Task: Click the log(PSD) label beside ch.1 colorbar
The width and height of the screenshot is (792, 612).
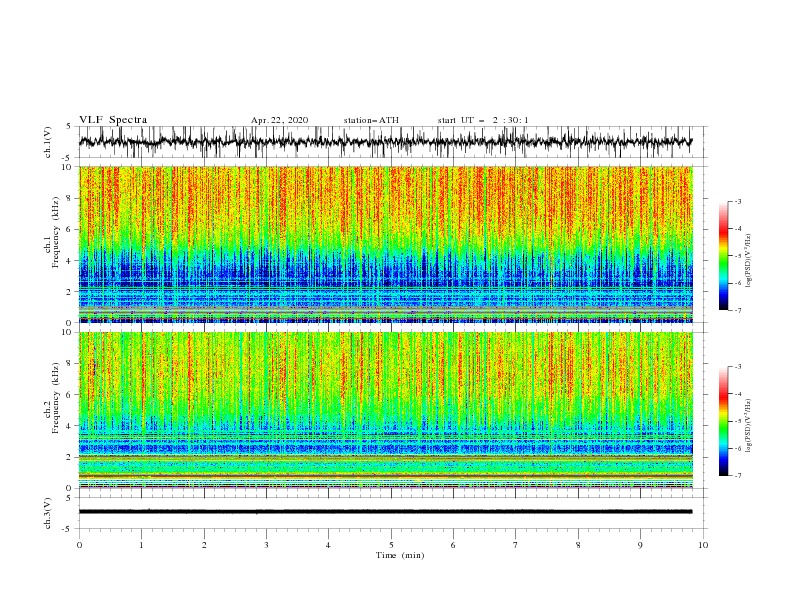Action: tap(748, 261)
